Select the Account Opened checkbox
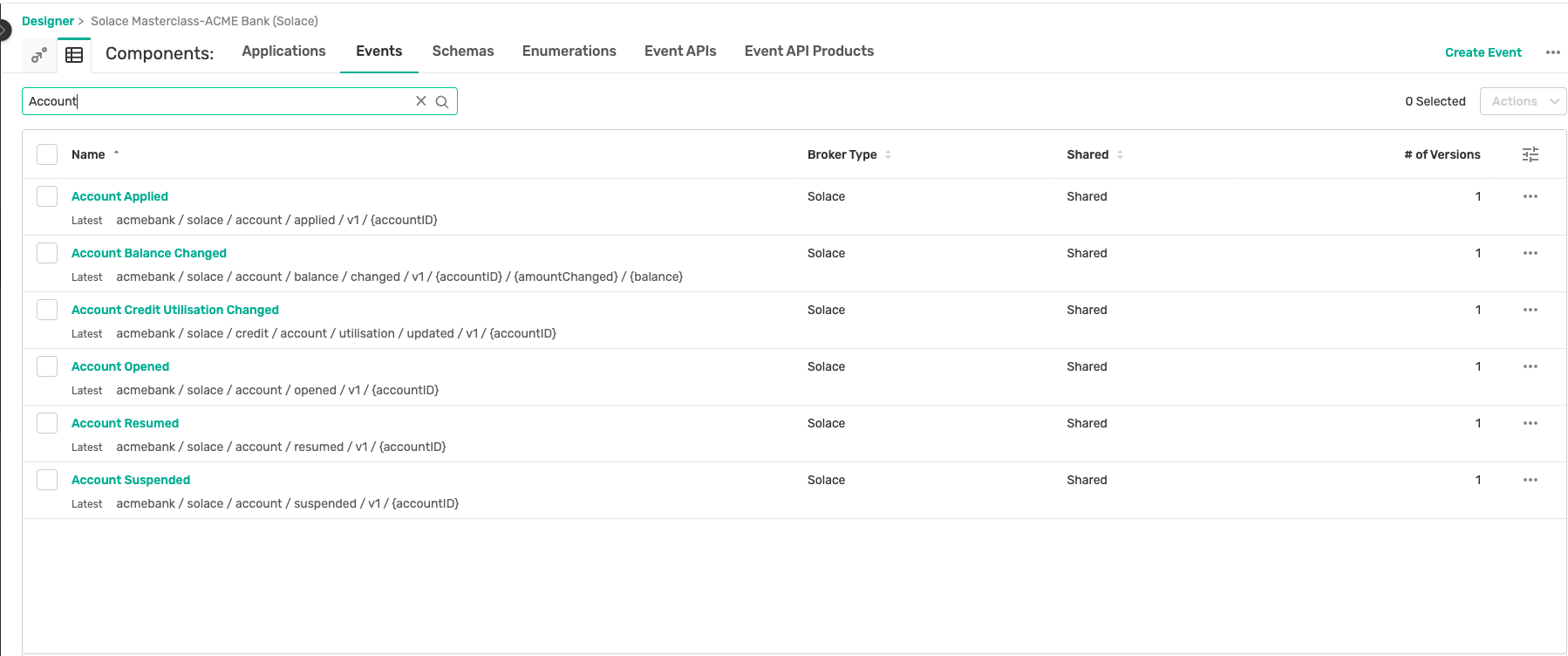1568x656 pixels. [x=47, y=366]
